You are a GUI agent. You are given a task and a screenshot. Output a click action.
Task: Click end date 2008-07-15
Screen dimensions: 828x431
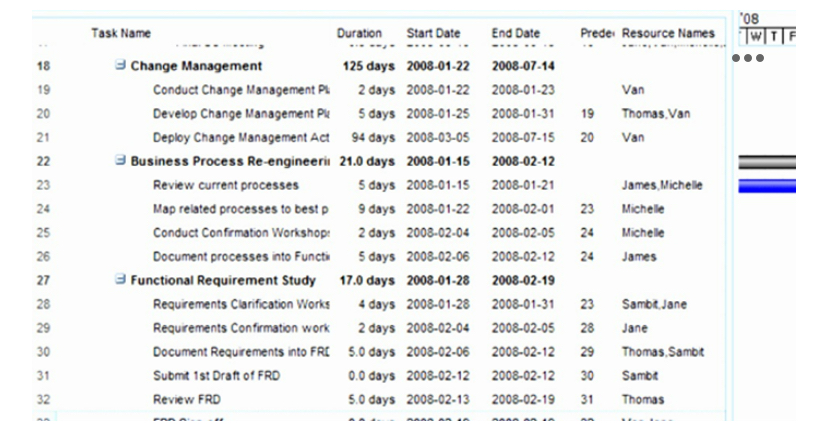pyautogui.click(x=523, y=137)
